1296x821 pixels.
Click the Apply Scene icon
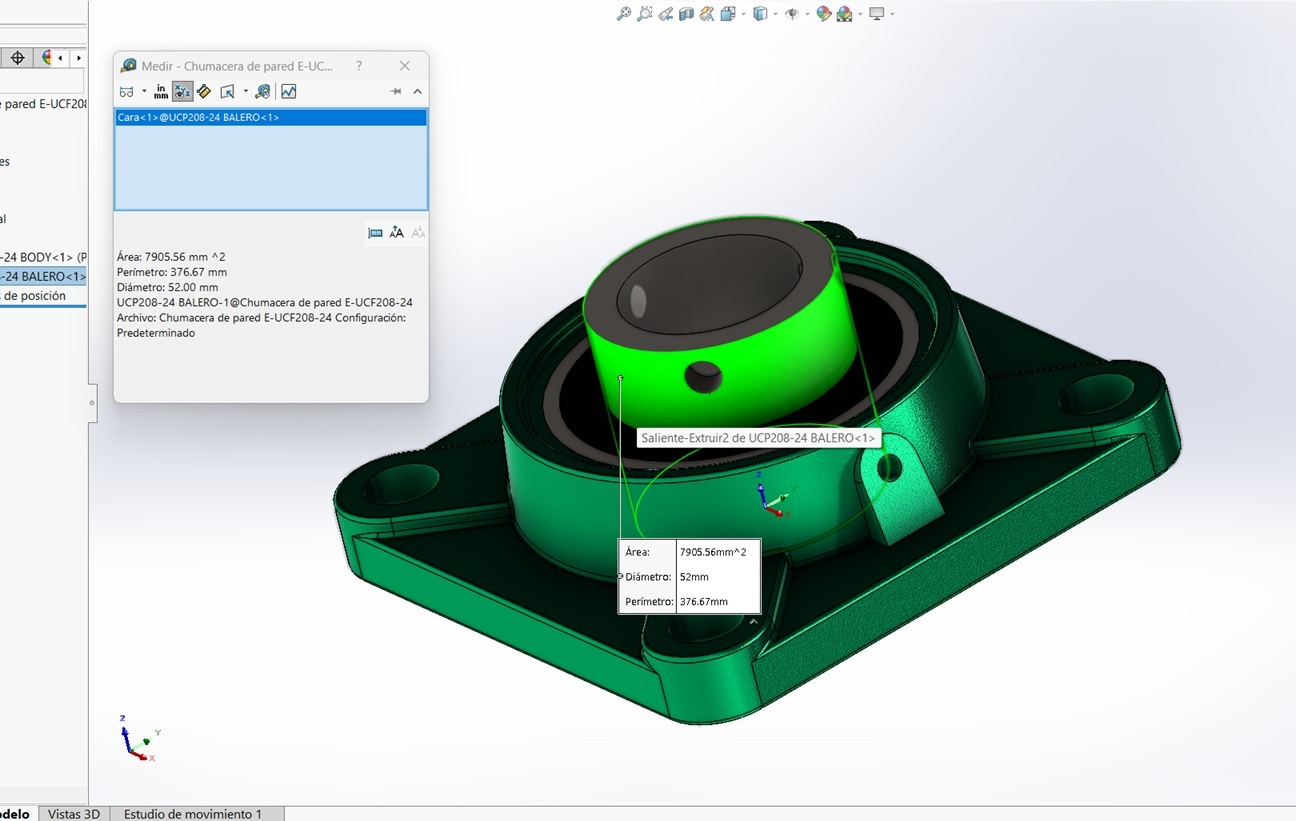(845, 14)
